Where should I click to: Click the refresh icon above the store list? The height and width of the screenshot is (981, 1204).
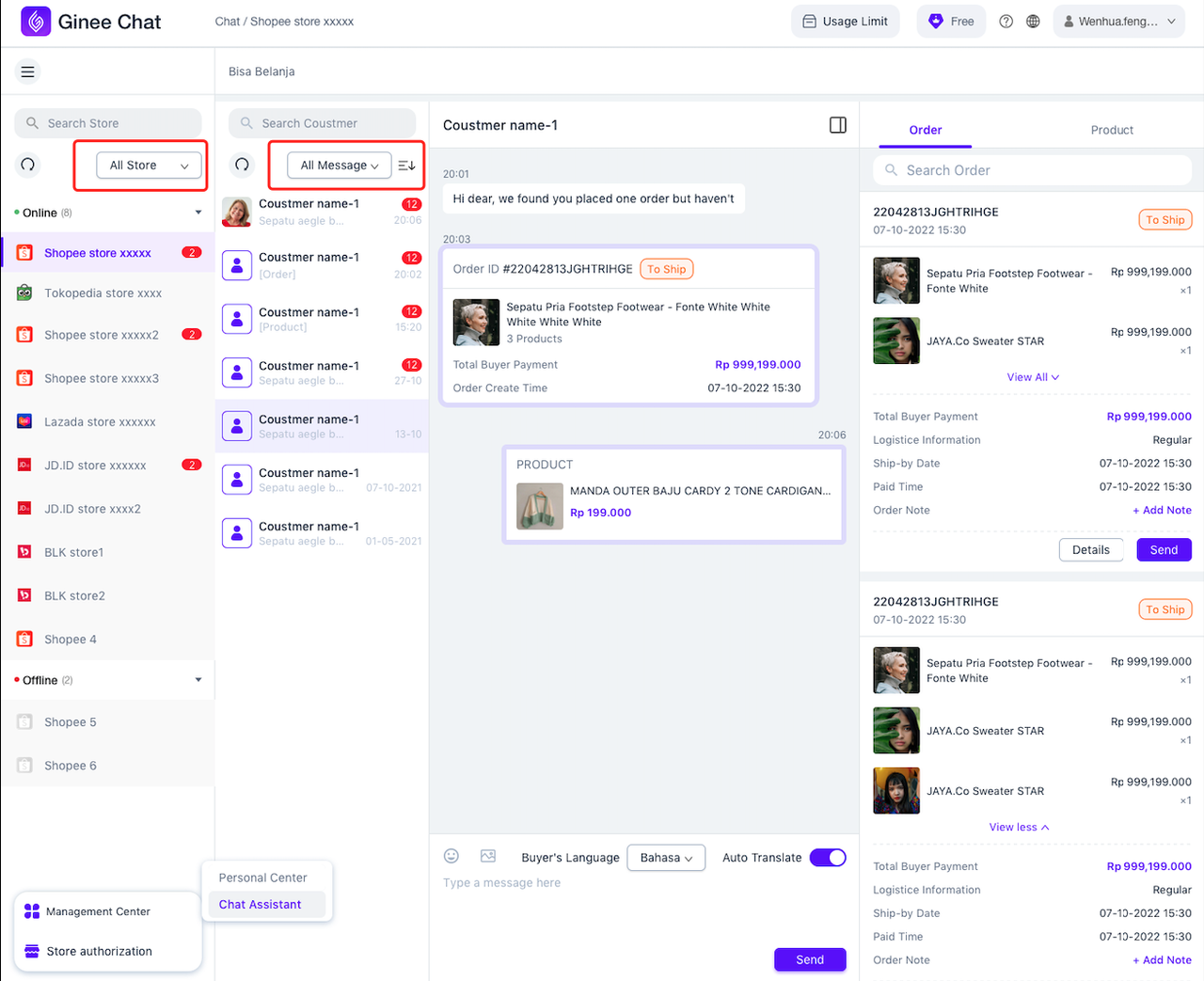pos(27,165)
